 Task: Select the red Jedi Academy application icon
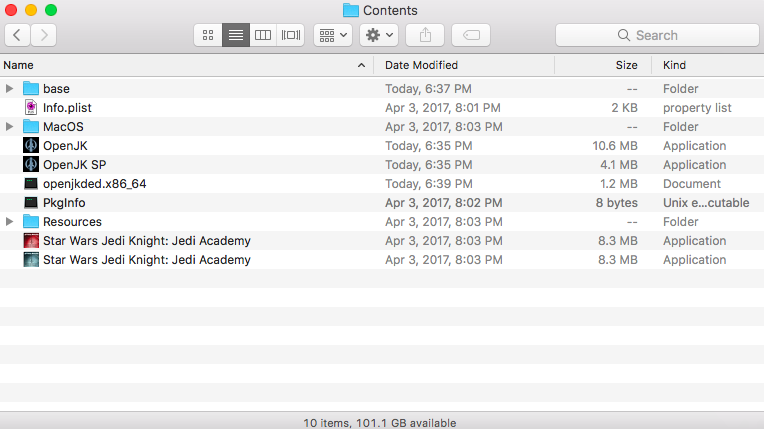[x=31, y=241]
